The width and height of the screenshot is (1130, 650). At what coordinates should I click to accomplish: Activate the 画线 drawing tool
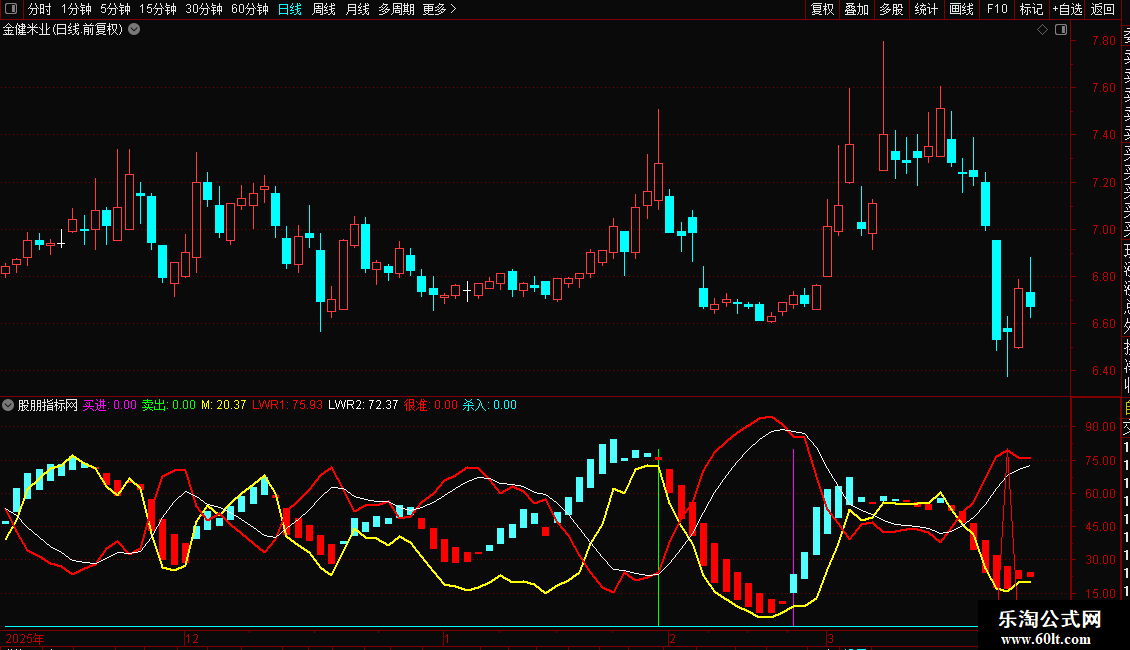[x=961, y=9]
